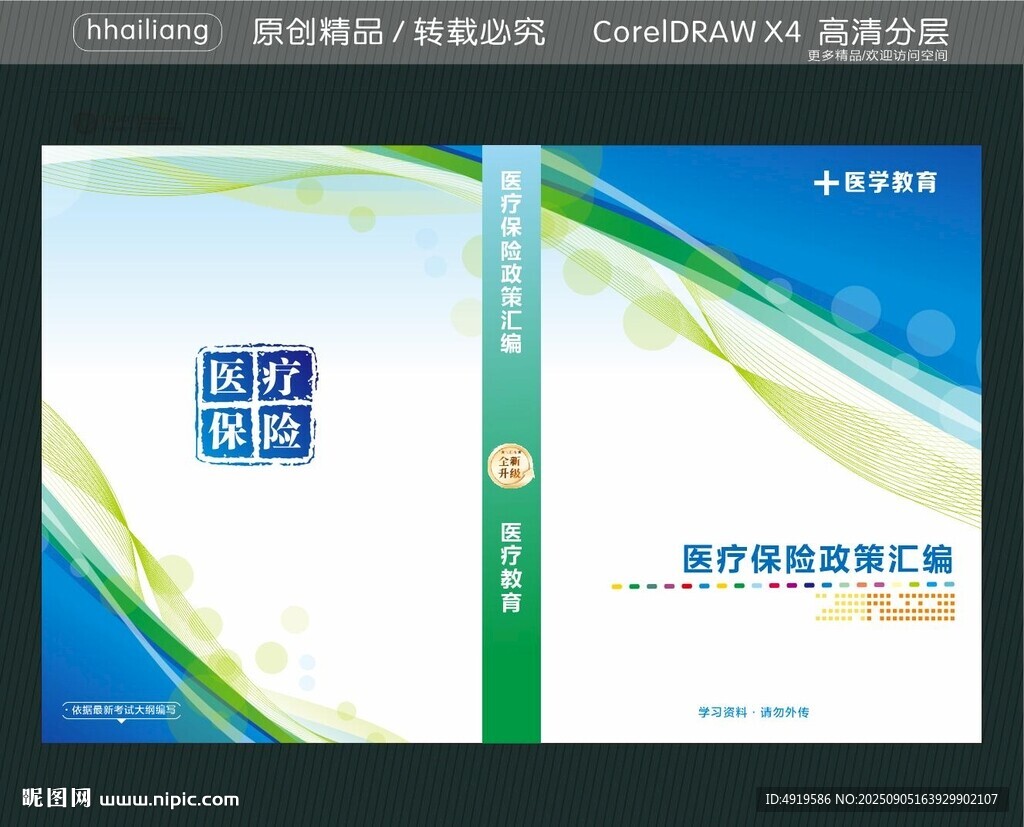Click the '高清分层' header text
The image size is (1024, 827).
883,32
